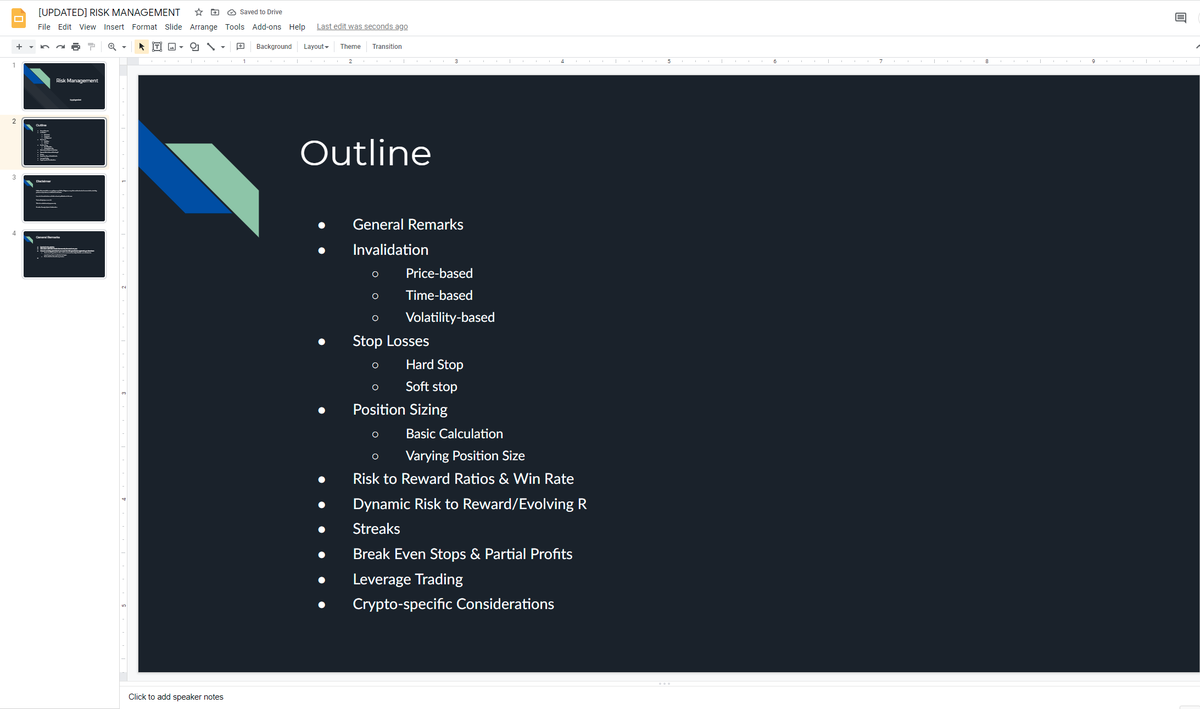Click the Basic Calculation sub-bullet
Image resolution: width=1200 pixels, height=709 pixels.
(455, 434)
